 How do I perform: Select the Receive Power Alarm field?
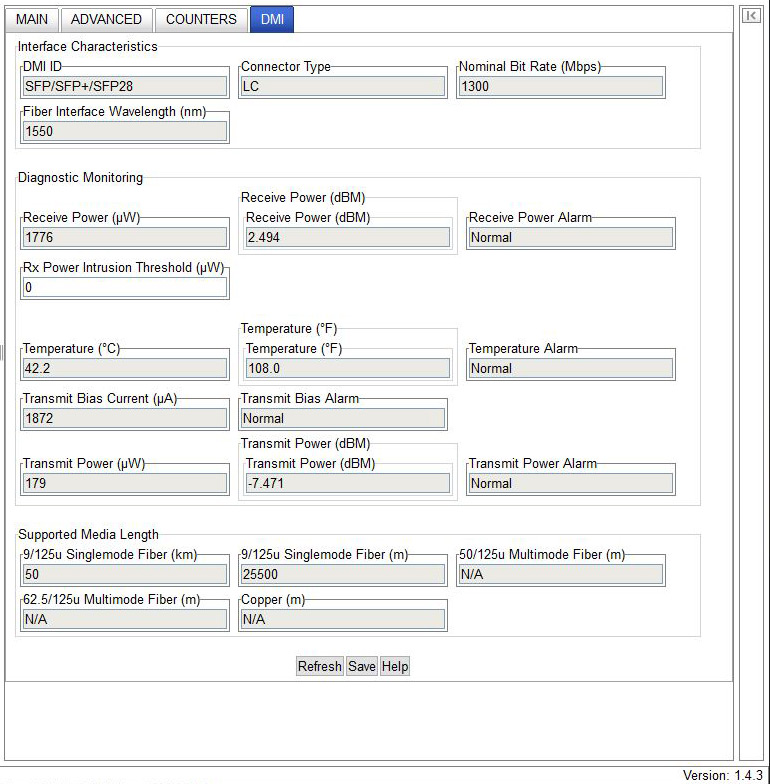click(570, 237)
